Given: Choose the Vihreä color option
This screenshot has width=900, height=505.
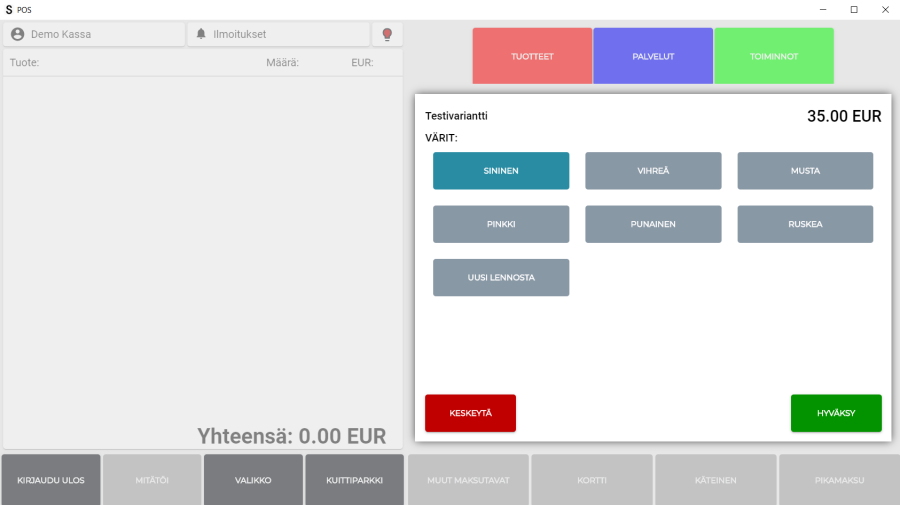Looking at the screenshot, I should point(653,171).
